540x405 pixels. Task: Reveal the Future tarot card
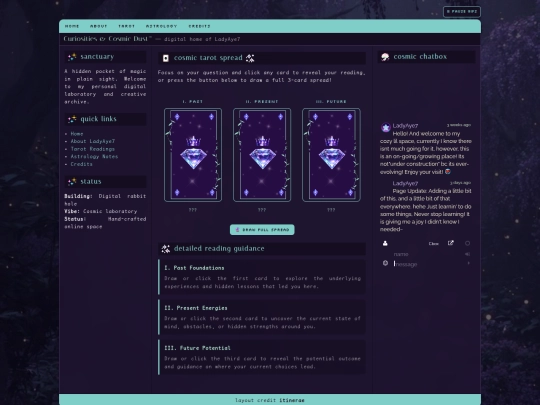coord(331,155)
